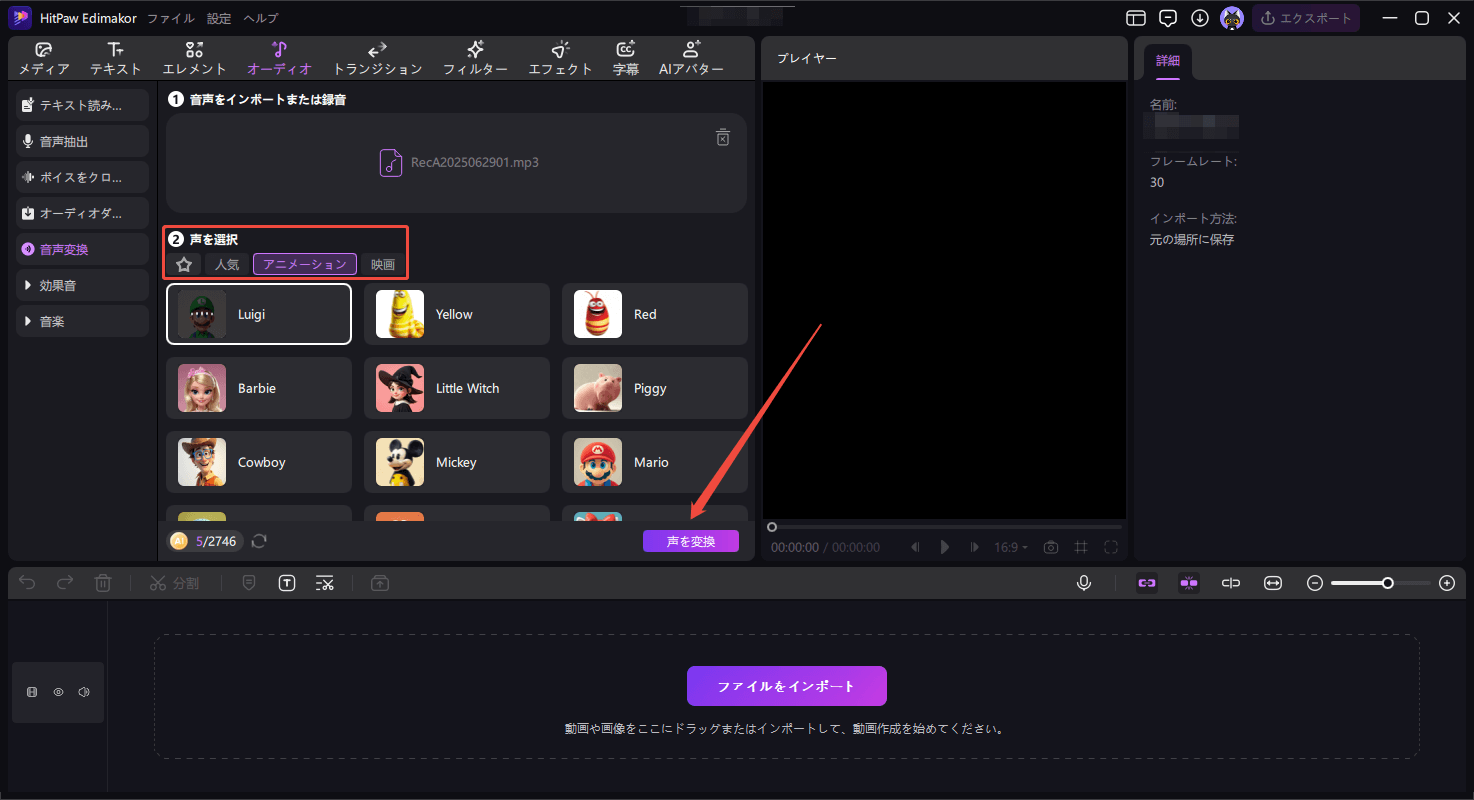Image resolution: width=1474 pixels, height=800 pixels.
Task: Open the エフェクト effects tab
Action: (561, 59)
